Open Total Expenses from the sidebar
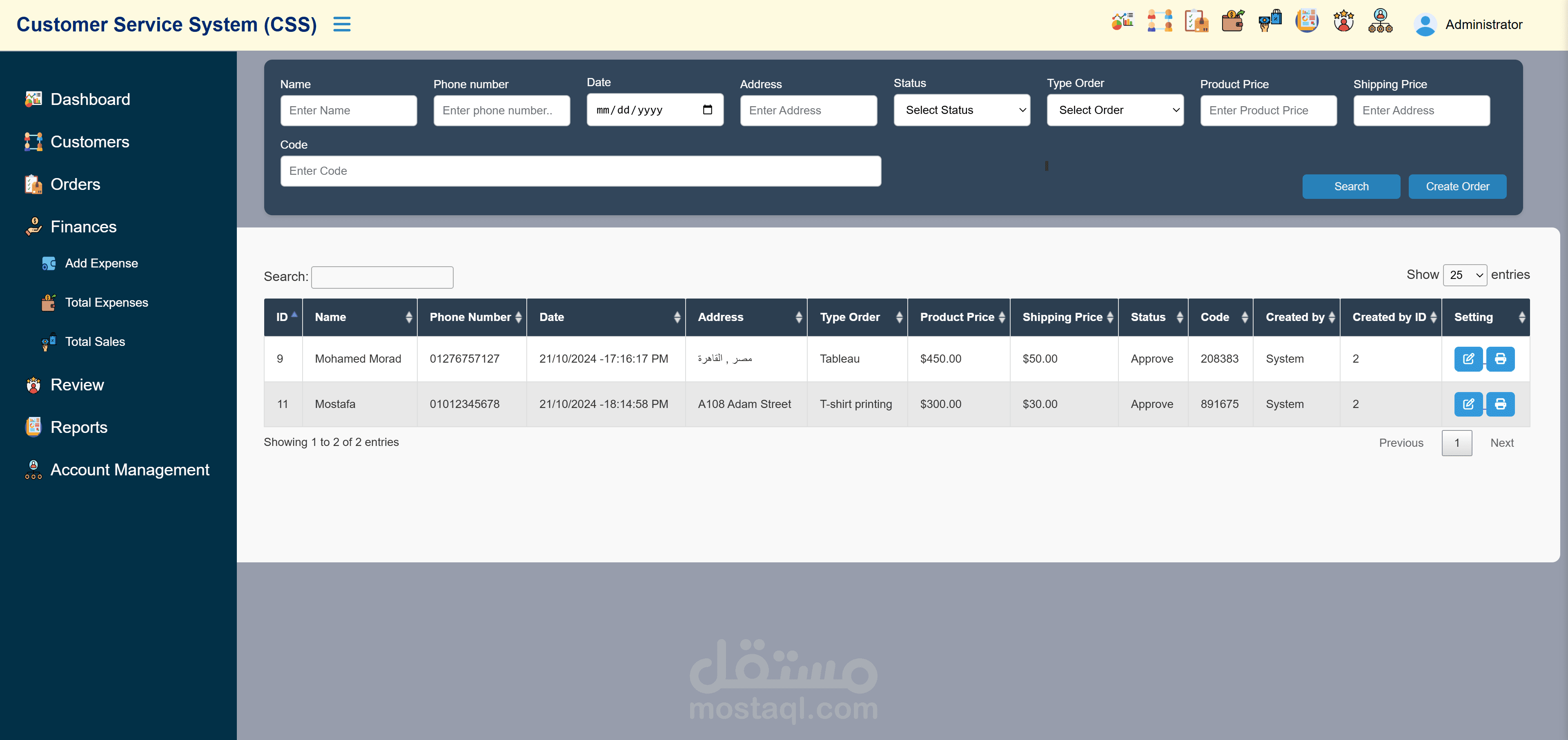 pyautogui.click(x=107, y=302)
